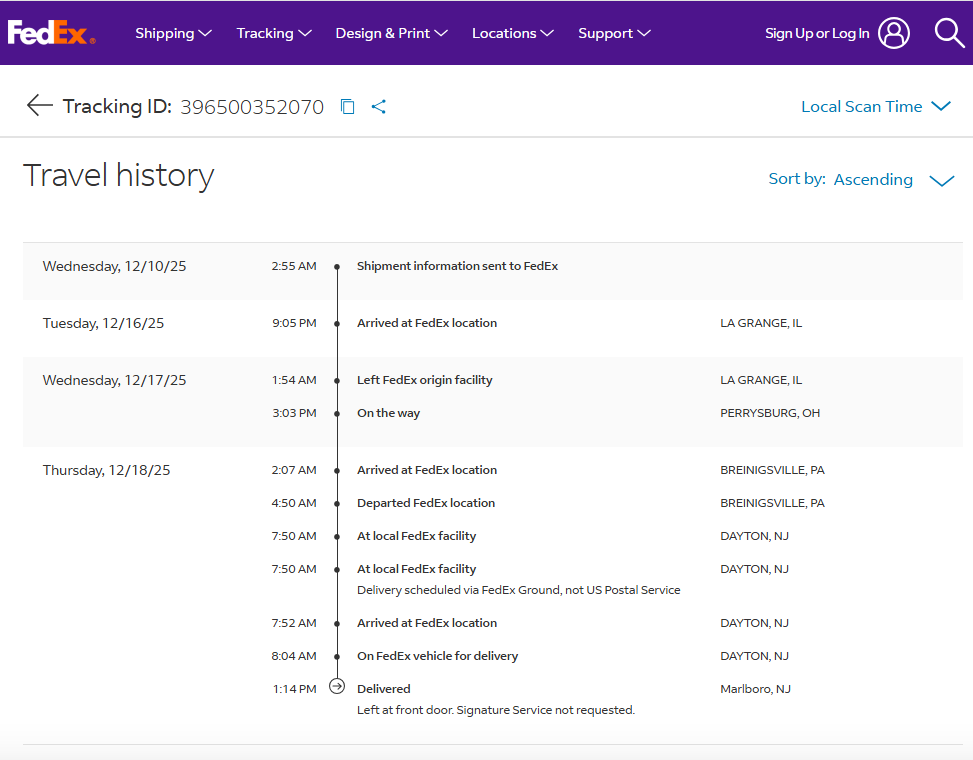
Task: Copy tracking ID with the copy icon
Action: pyautogui.click(x=348, y=107)
